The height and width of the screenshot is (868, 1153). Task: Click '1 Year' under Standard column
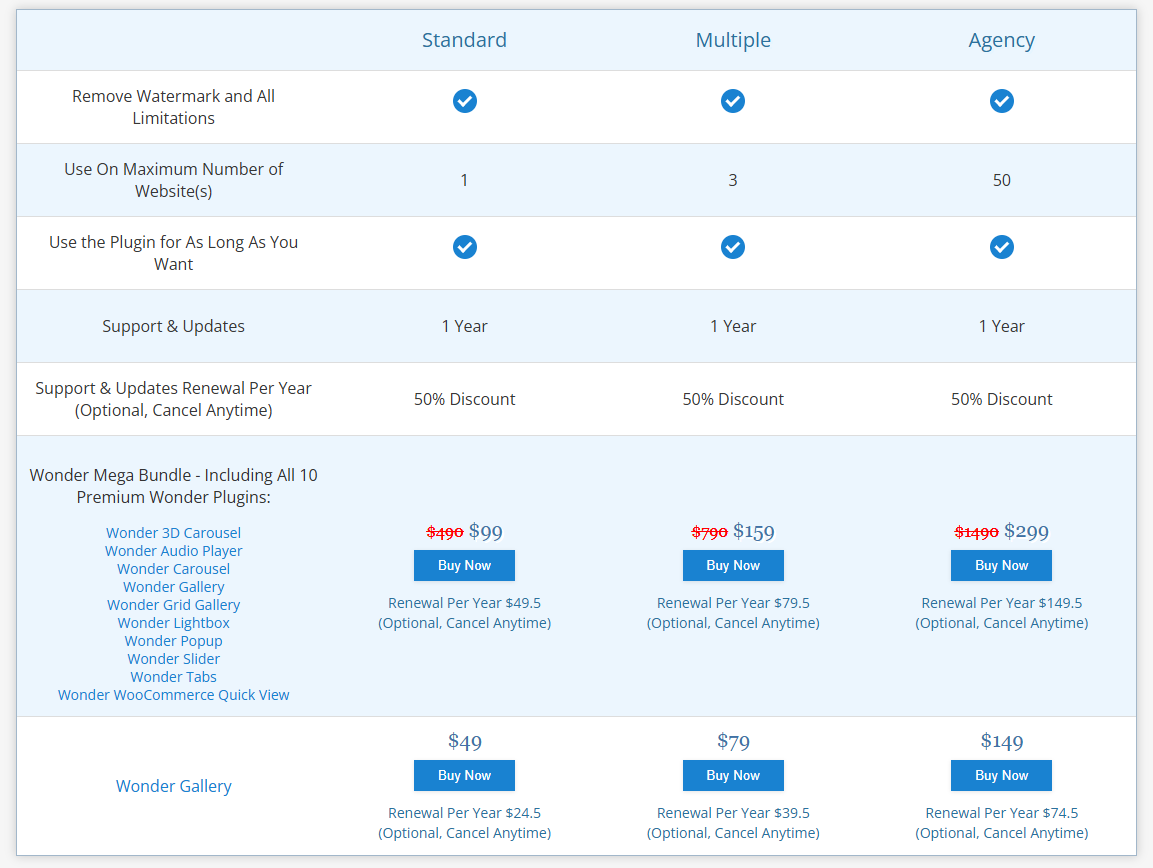tap(465, 327)
